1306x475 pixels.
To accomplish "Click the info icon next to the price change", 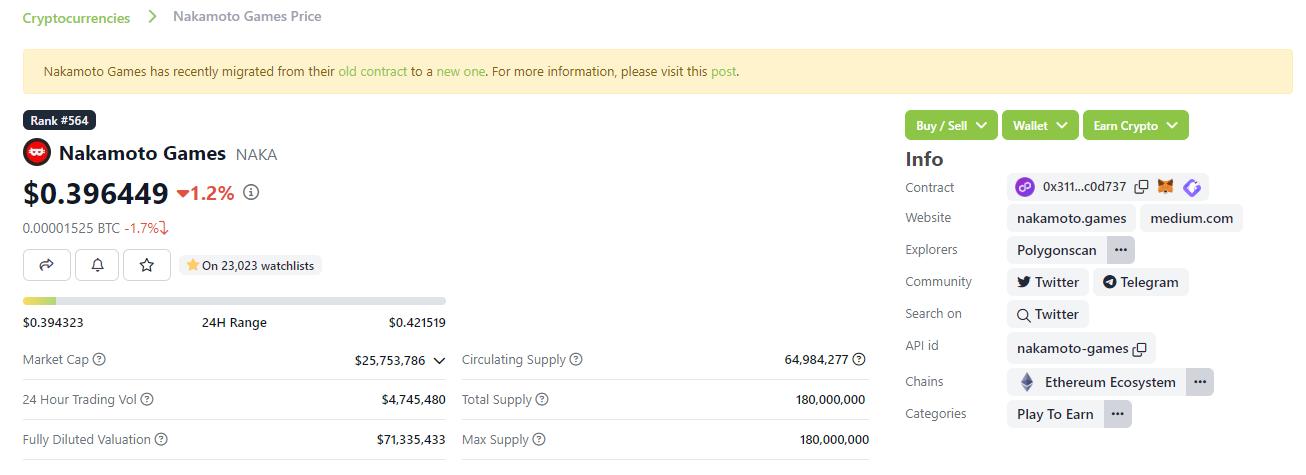I will click(251, 192).
